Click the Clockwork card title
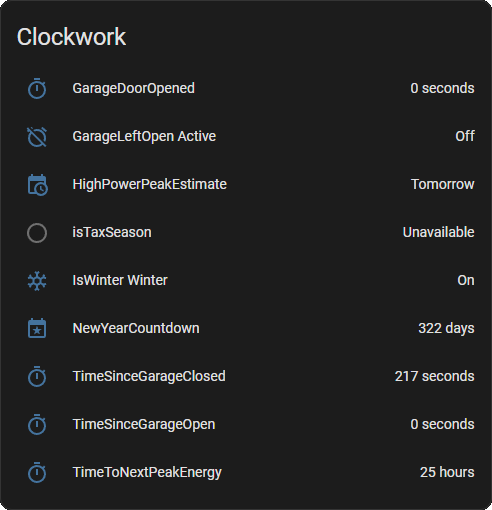 tap(71, 37)
